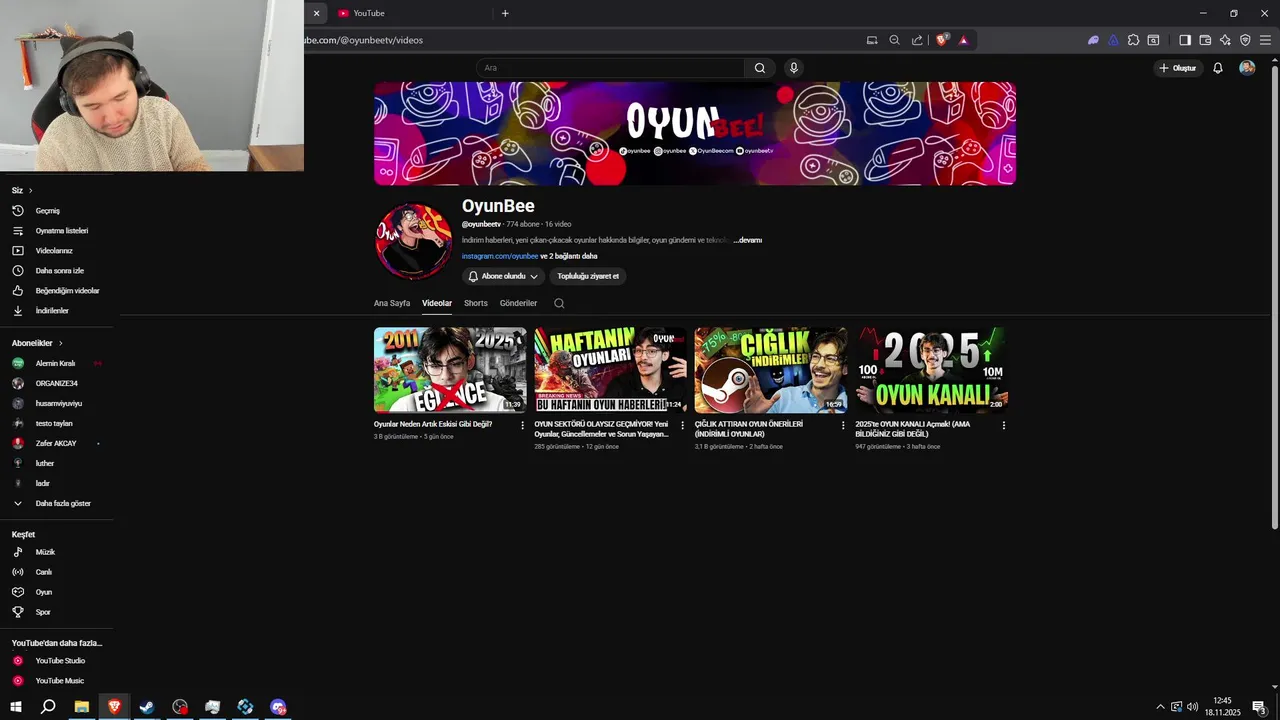The image size is (1280, 720).
Task: Search within channel using the tab-row magnifier
Action: (559, 303)
